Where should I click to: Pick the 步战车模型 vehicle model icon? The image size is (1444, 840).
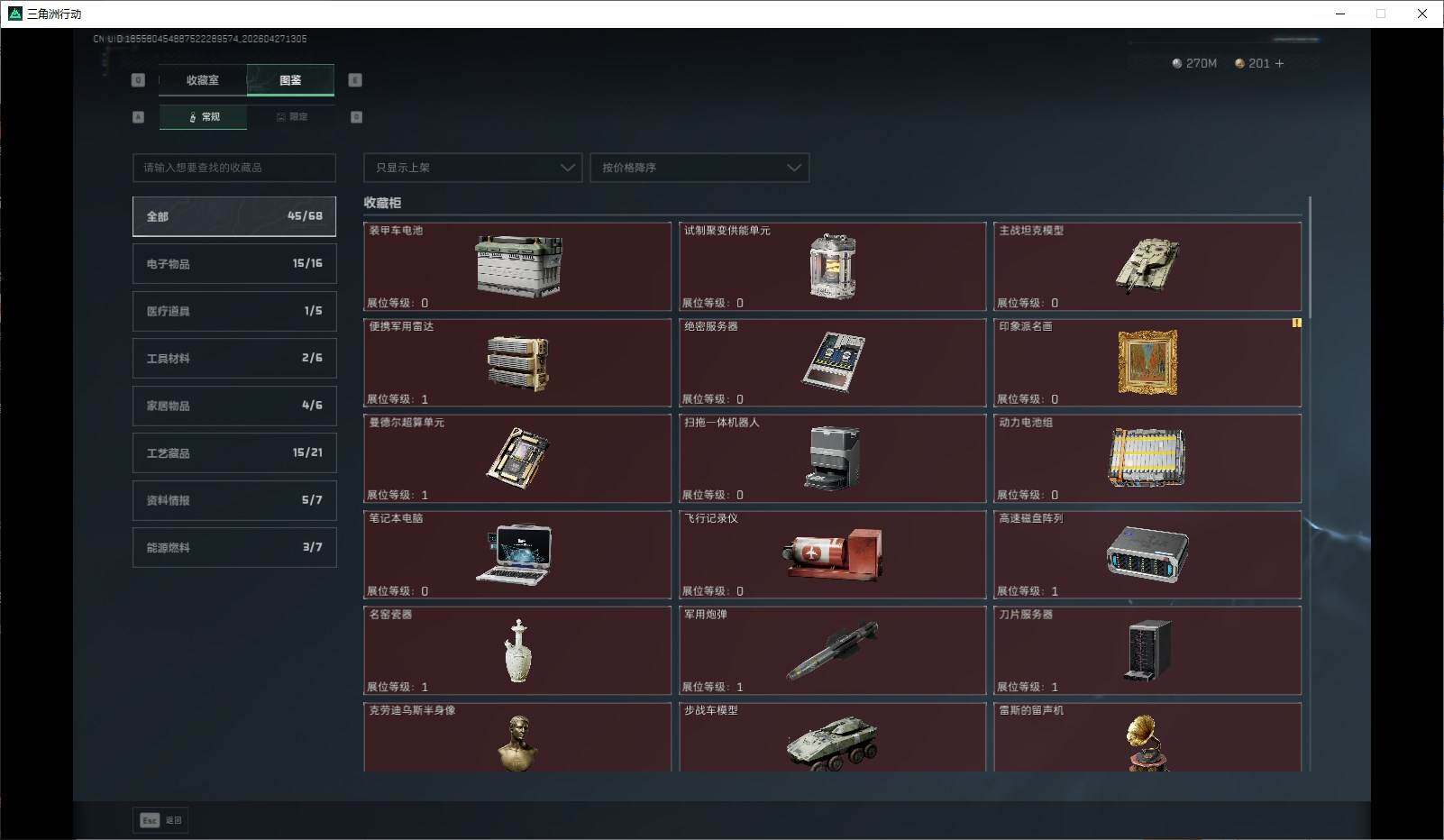tap(832, 744)
